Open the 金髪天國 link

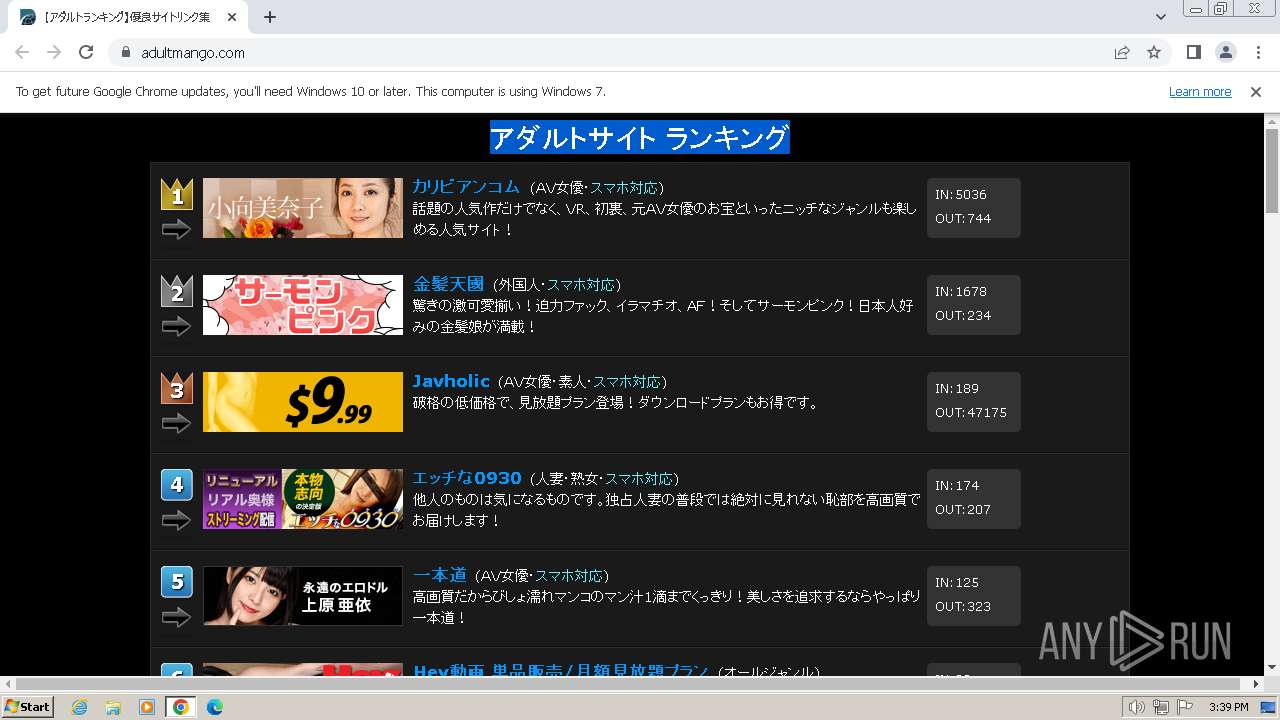[x=448, y=284]
